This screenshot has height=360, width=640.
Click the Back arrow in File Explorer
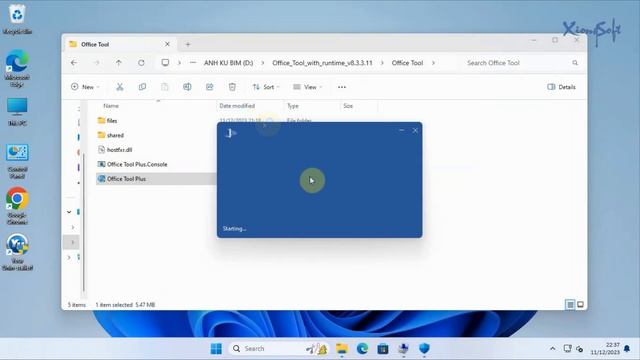[73, 63]
